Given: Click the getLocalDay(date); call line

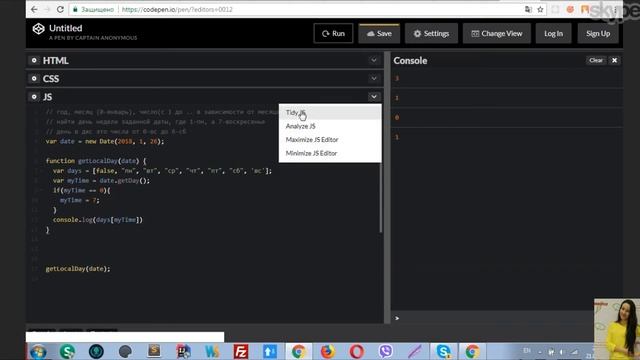Looking at the screenshot, I should pyautogui.click(x=78, y=269).
